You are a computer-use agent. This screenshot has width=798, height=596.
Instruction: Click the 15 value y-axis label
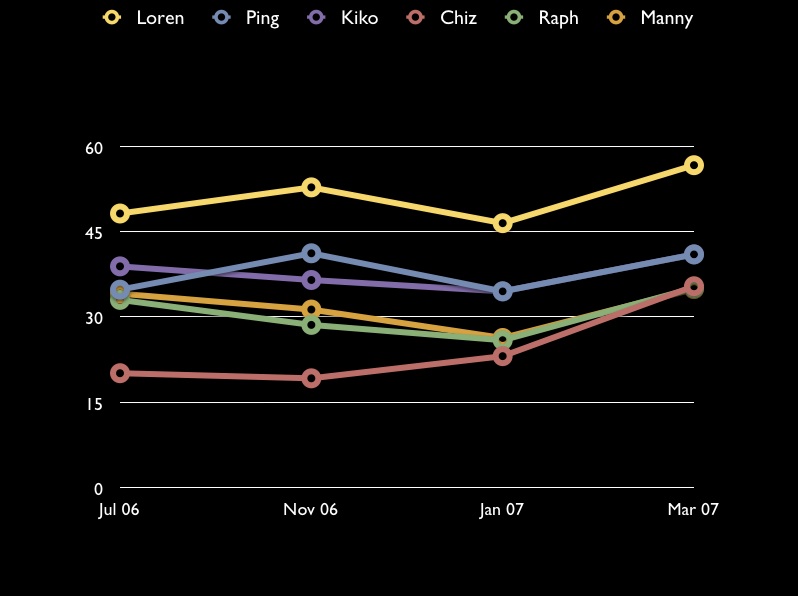94,404
